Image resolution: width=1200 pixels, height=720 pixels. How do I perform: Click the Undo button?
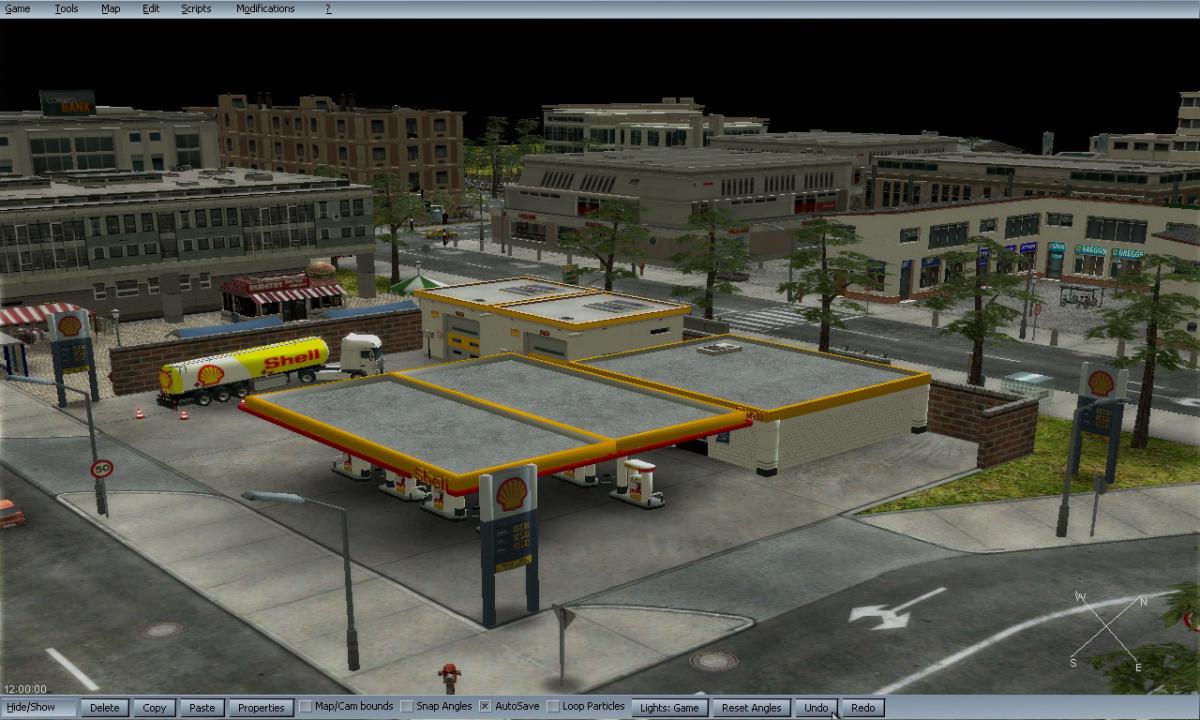(817, 708)
